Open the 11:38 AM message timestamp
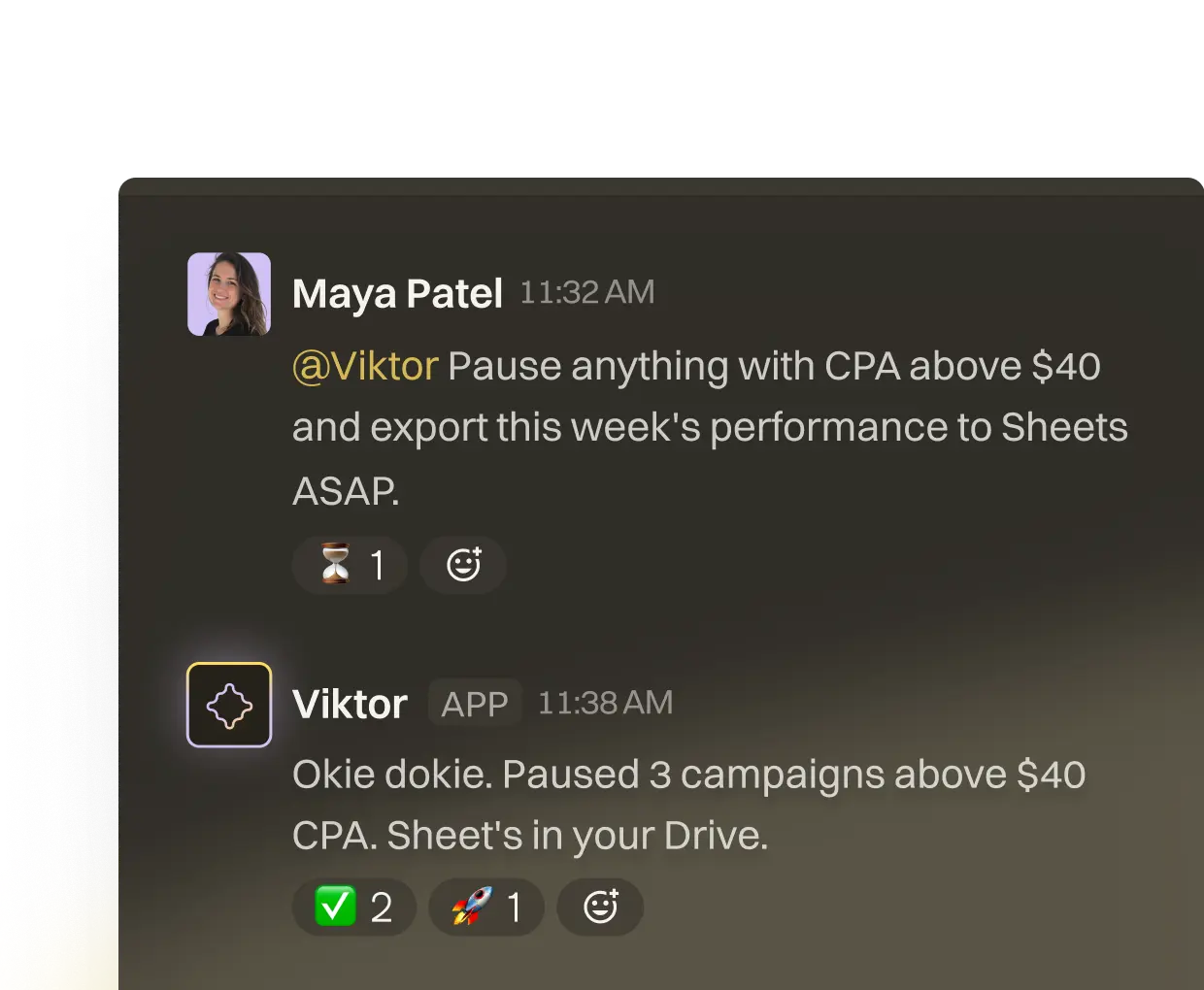This screenshot has width=1204, height=990. tap(605, 703)
